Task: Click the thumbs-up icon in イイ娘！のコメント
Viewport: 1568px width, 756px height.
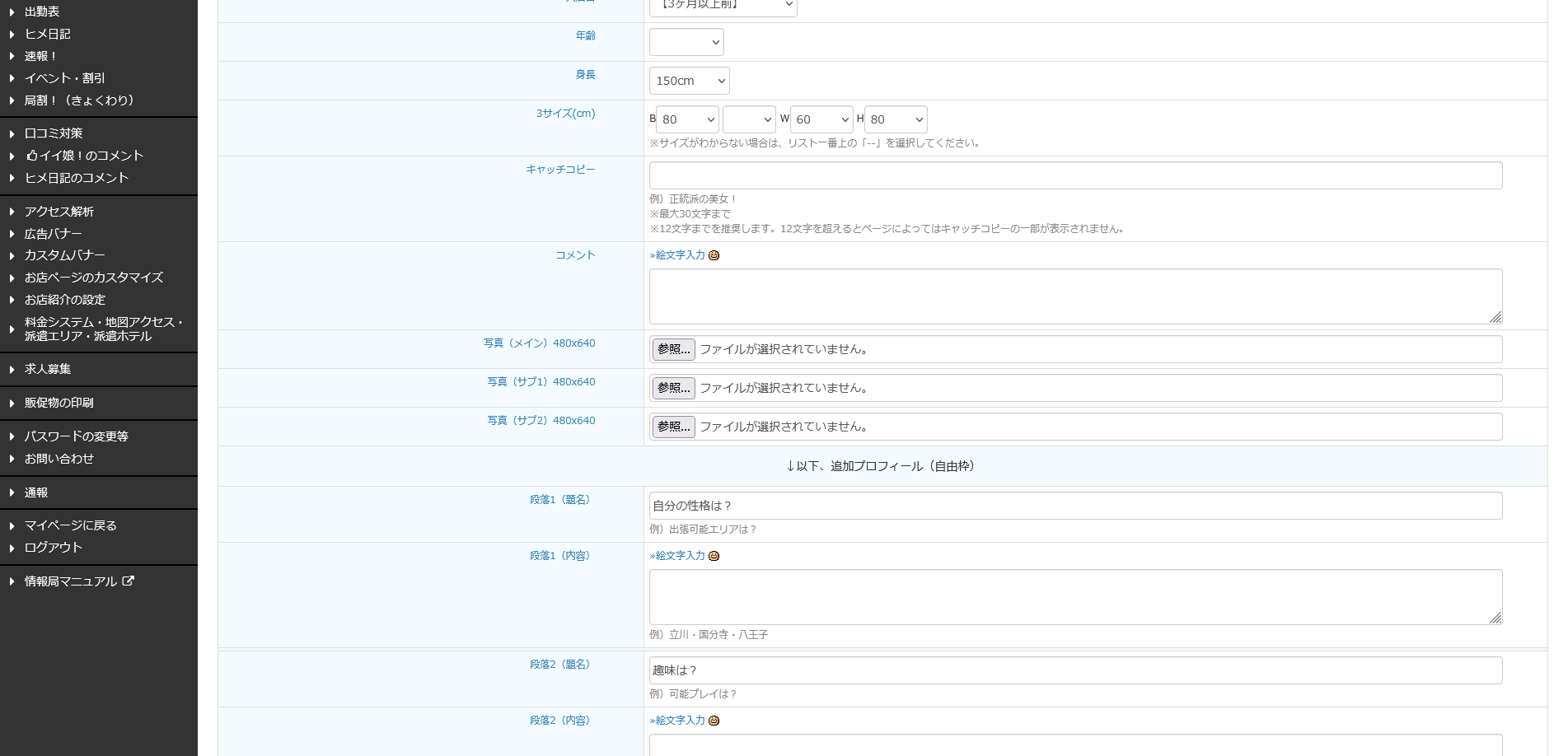Action: pyautogui.click(x=31, y=155)
